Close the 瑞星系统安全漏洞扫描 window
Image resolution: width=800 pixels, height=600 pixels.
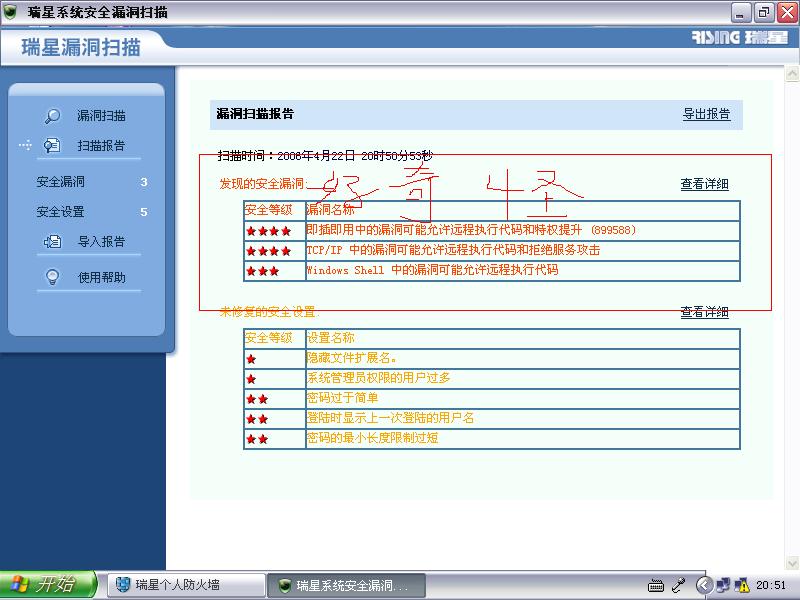tap(787, 12)
